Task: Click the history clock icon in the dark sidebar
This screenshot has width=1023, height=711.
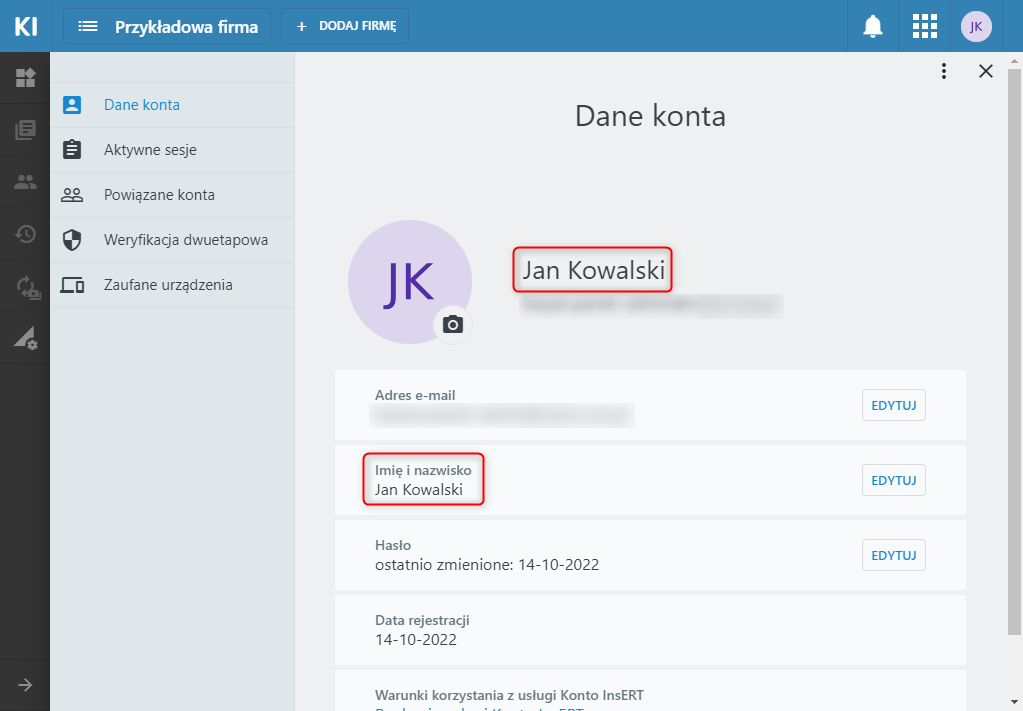Action: coord(25,234)
